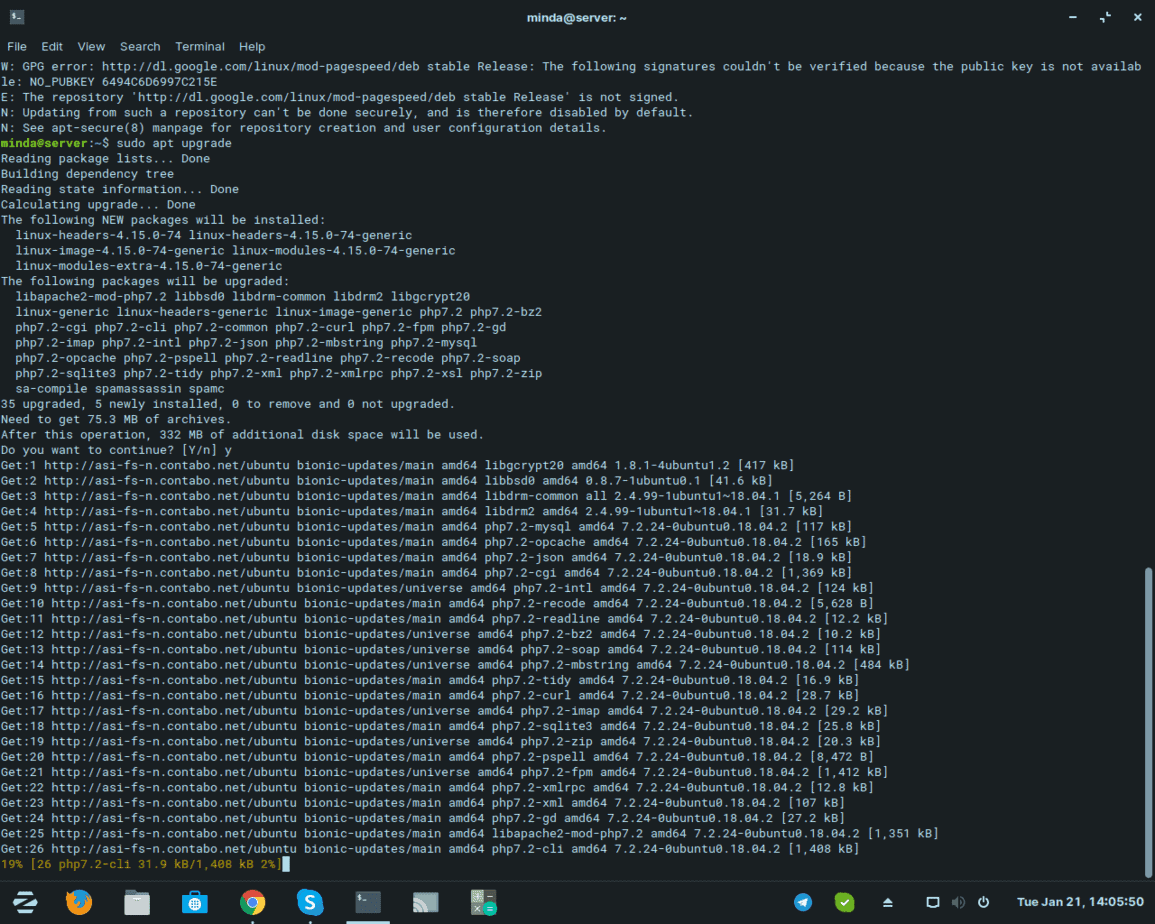Open the View menu

click(91, 46)
